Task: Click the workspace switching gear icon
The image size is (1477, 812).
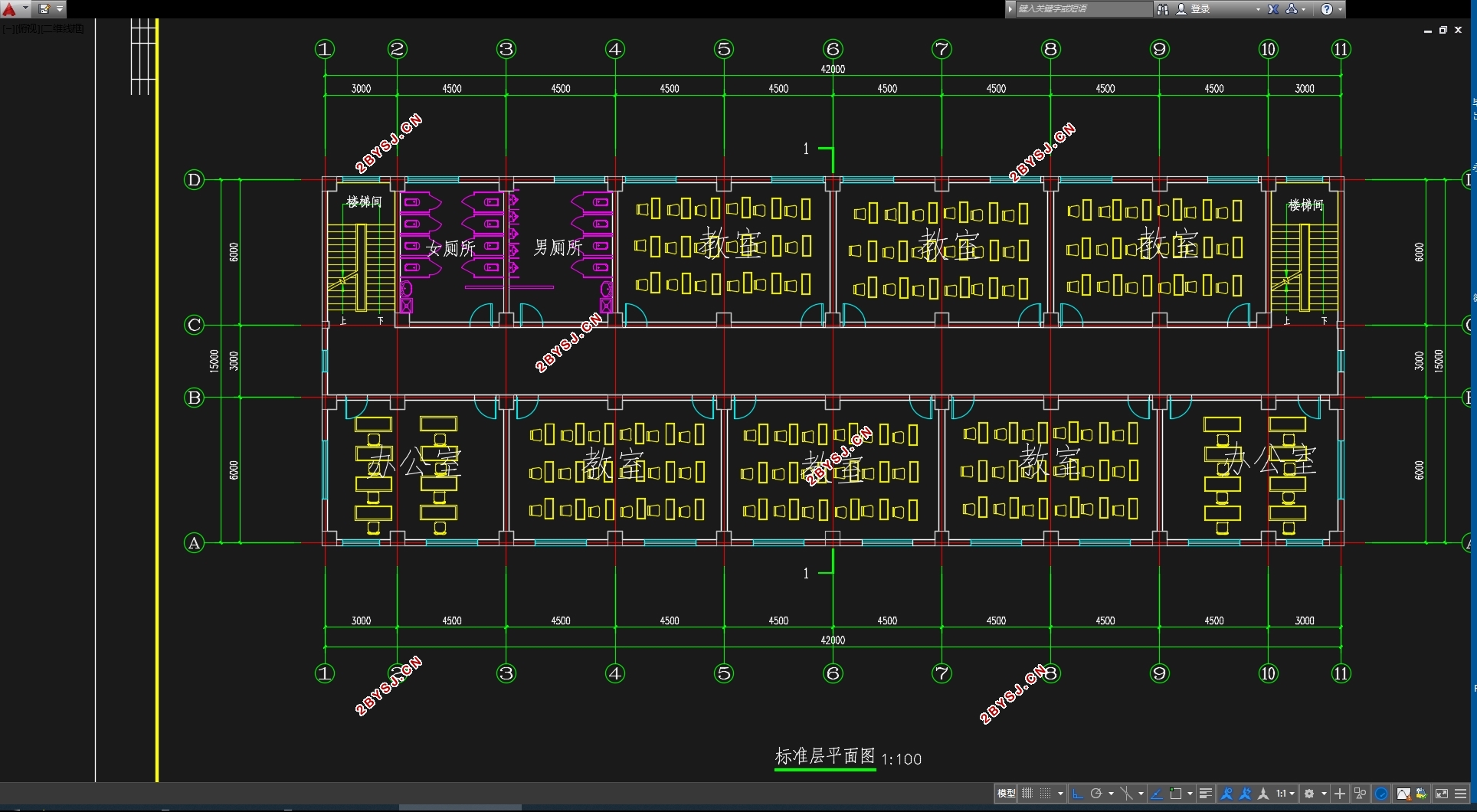Action: [x=1309, y=794]
